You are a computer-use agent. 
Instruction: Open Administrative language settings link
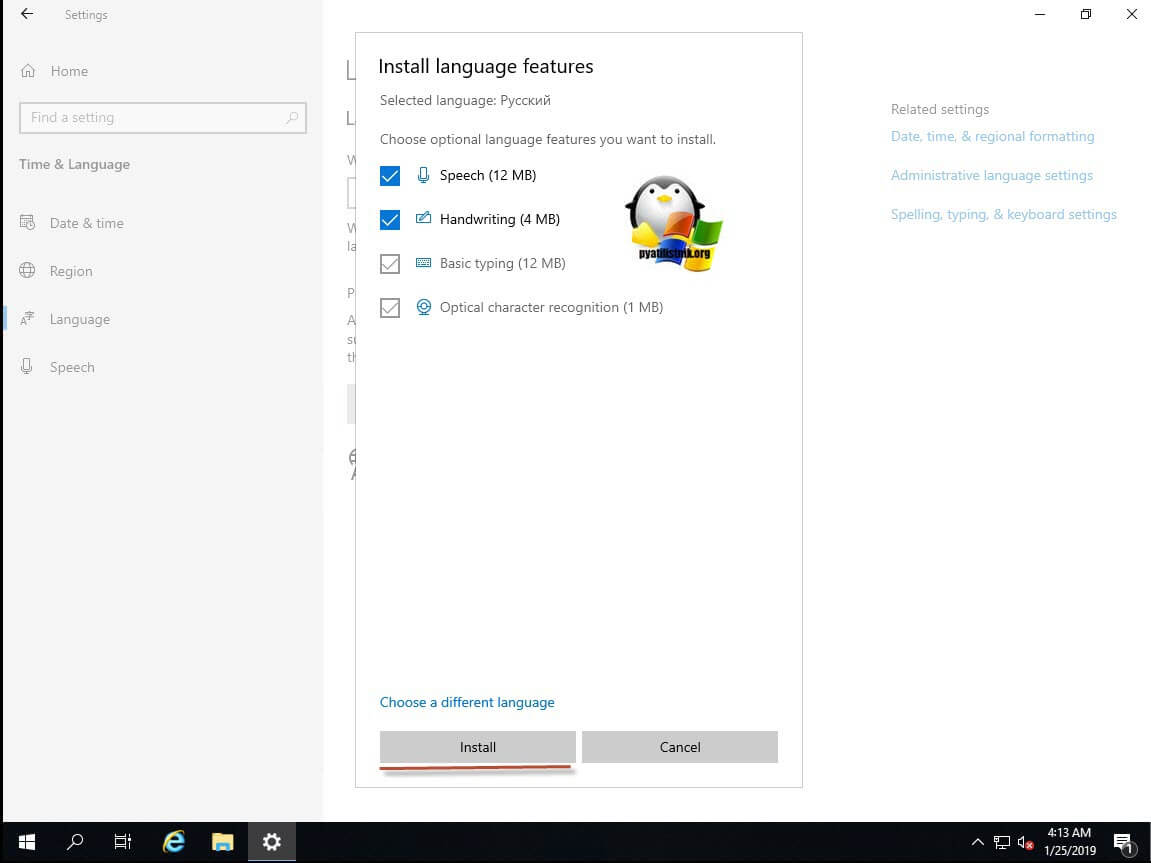[x=991, y=175]
